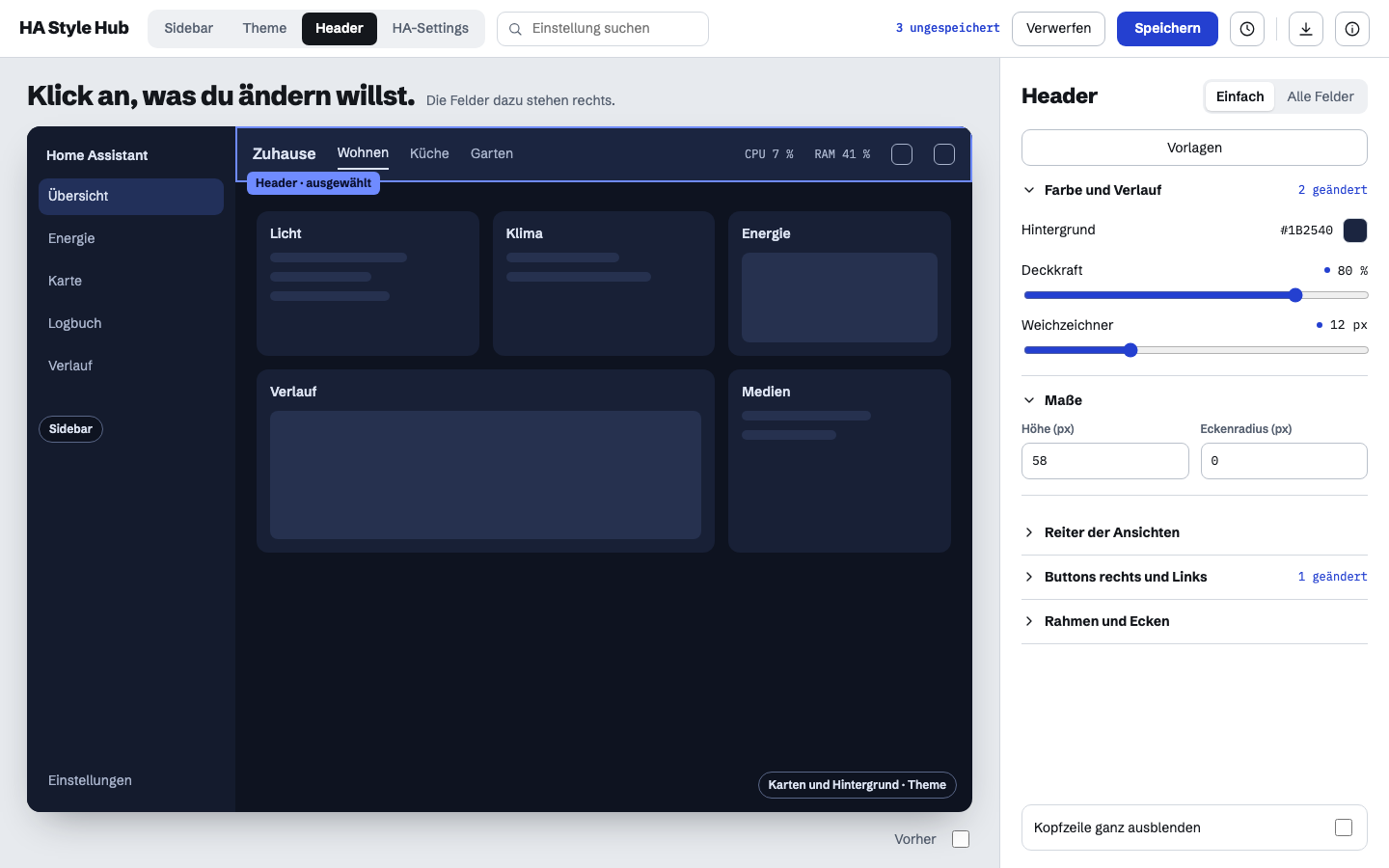The height and width of the screenshot is (868, 1389).
Task: Open the Hintergrund color swatch
Action: click(1355, 231)
